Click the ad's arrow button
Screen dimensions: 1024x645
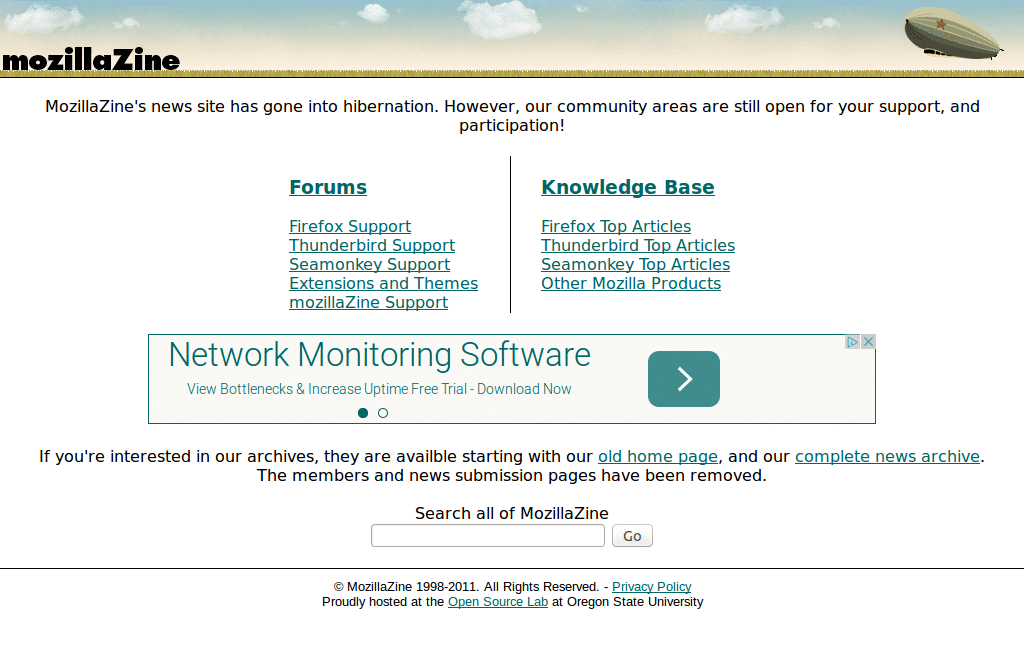pos(684,379)
